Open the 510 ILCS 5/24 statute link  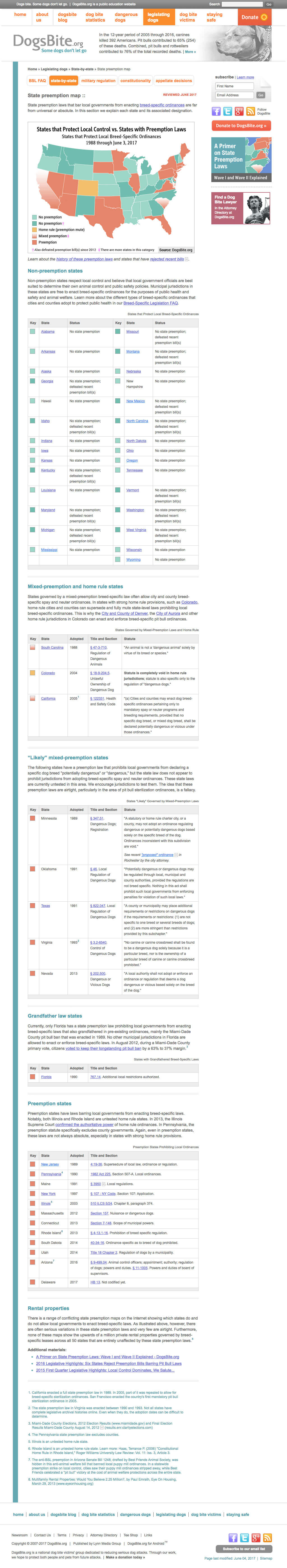pos(101,1203)
